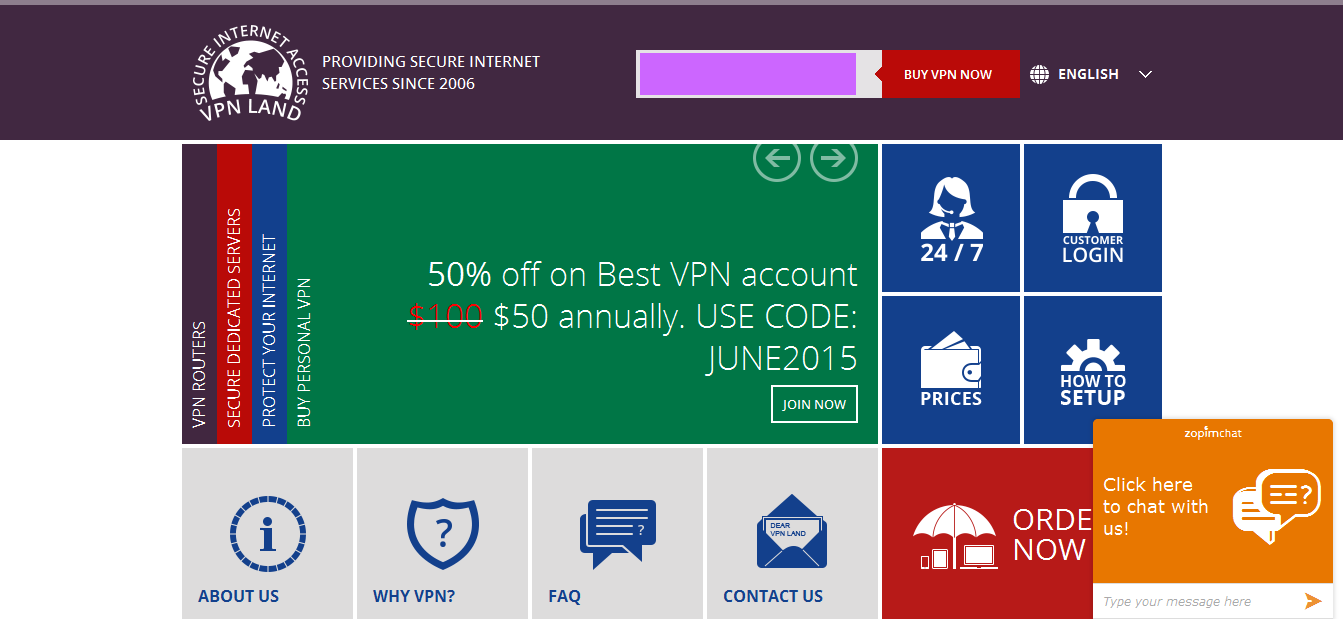The image size is (1343, 619).
Task: Open Prices wallet tile
Action: pos(951,370)
